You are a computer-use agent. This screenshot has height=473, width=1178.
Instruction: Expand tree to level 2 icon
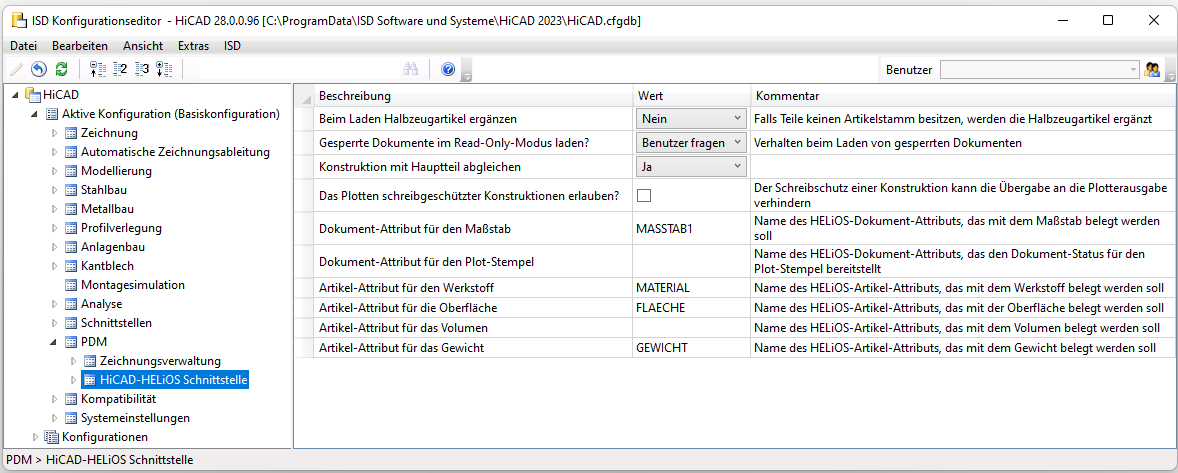coord(120,69)
